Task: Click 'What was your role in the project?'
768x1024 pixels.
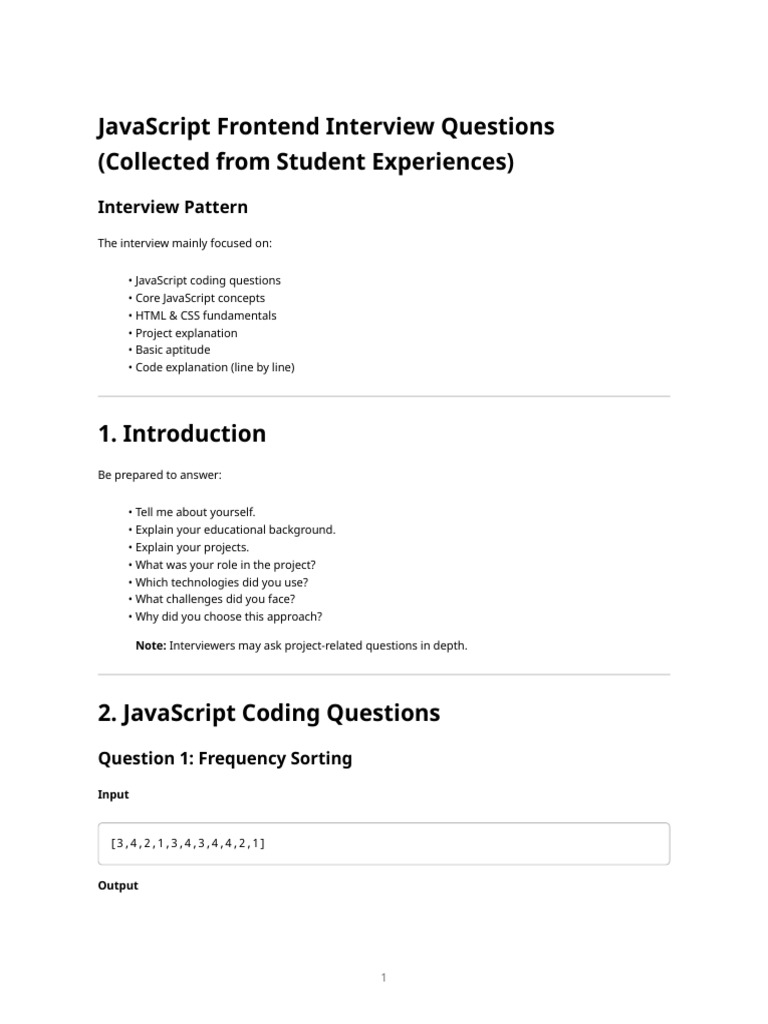Action: click(x=225, y=565)
